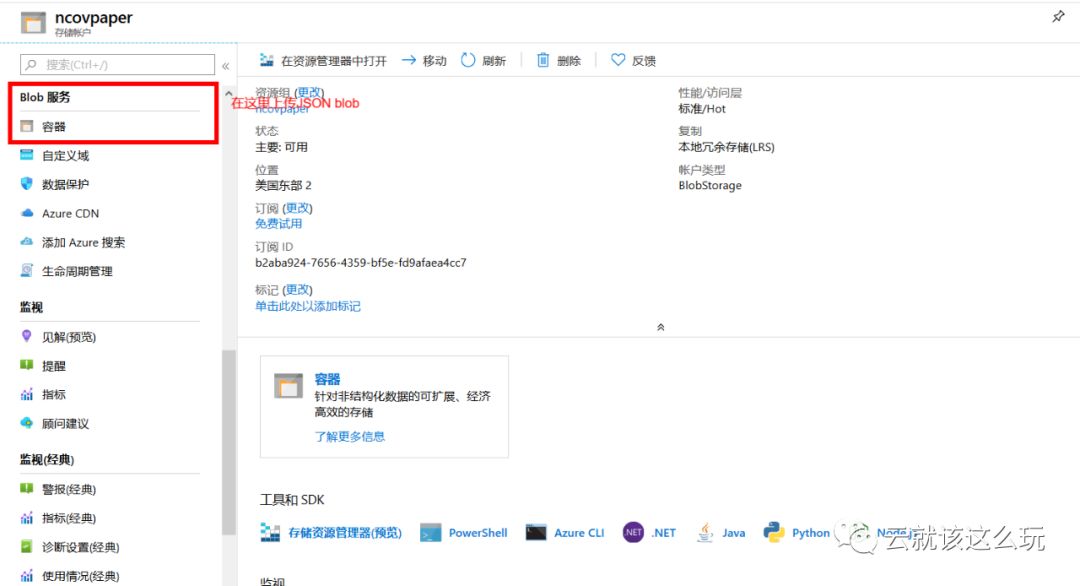Click the subscription ID b2aba924-7656-4359-bf5e-fd9afaea4cc7

tap(361, 262)
